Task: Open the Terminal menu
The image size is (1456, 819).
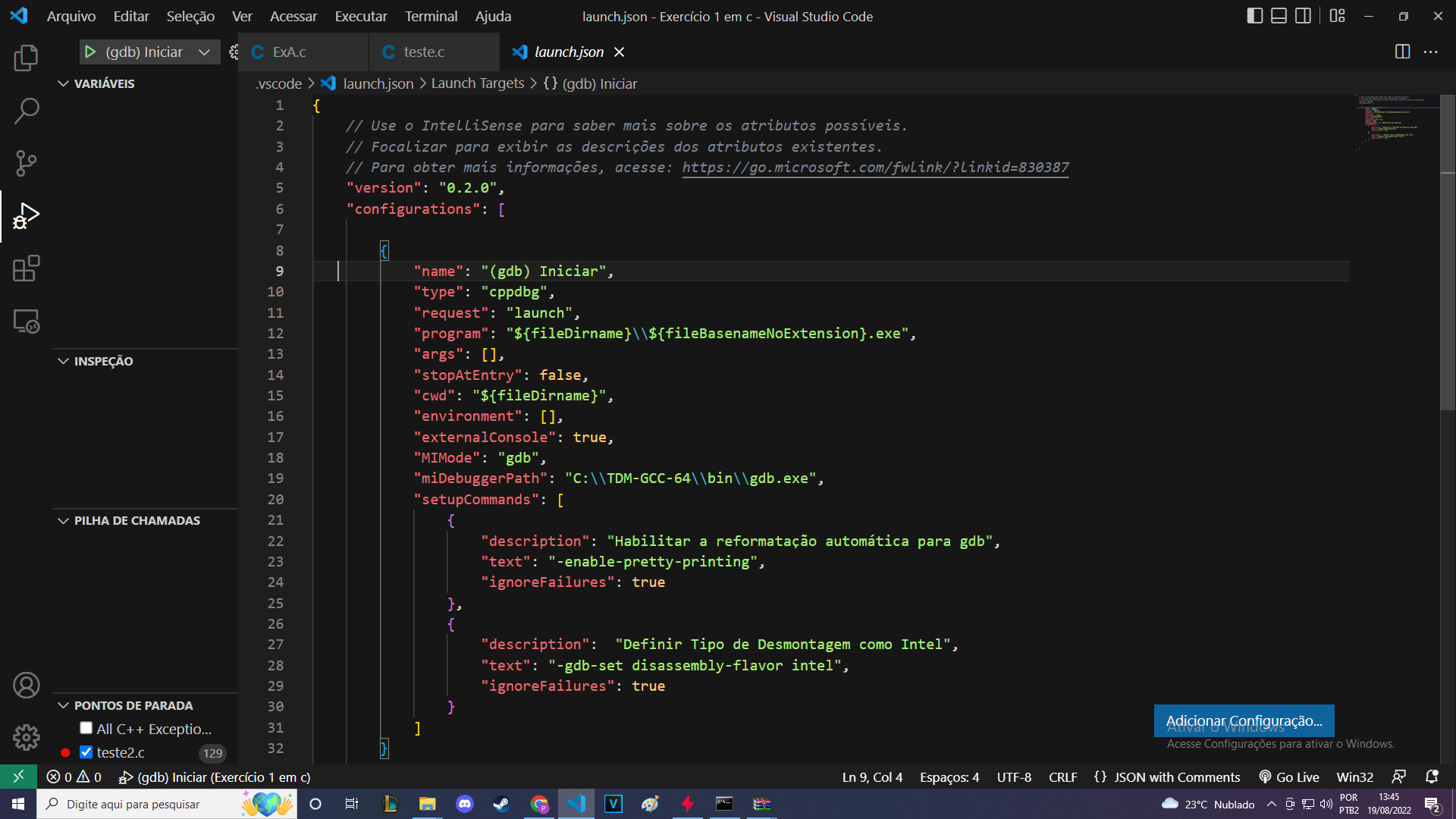Action: [x=431, y=16]
